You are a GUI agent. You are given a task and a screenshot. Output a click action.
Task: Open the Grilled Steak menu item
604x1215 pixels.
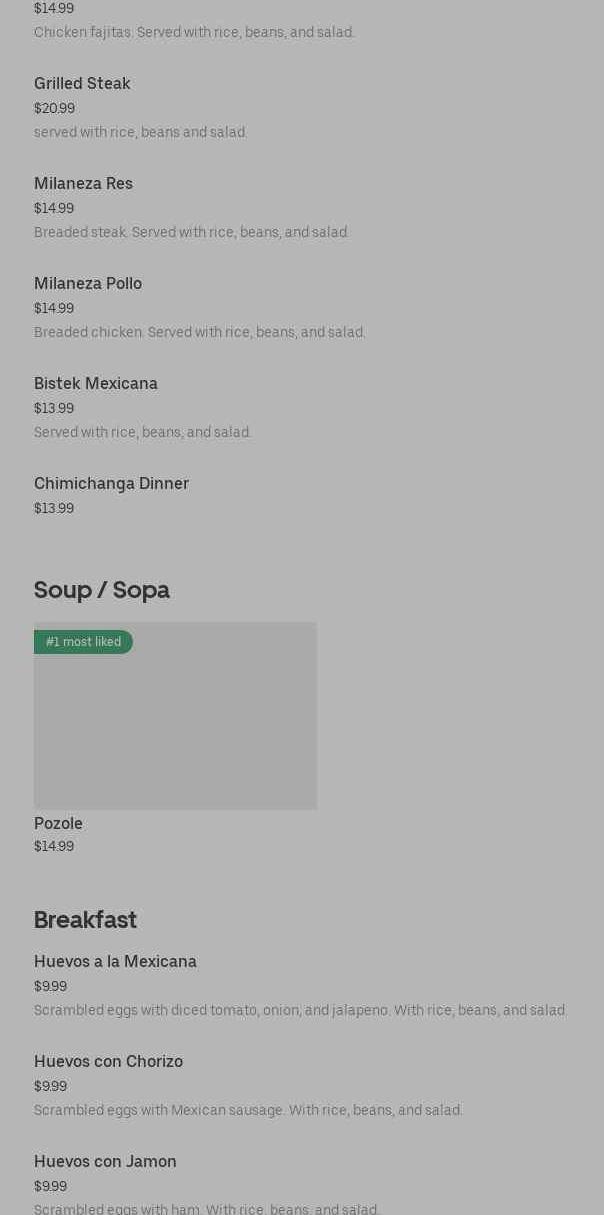82,84
